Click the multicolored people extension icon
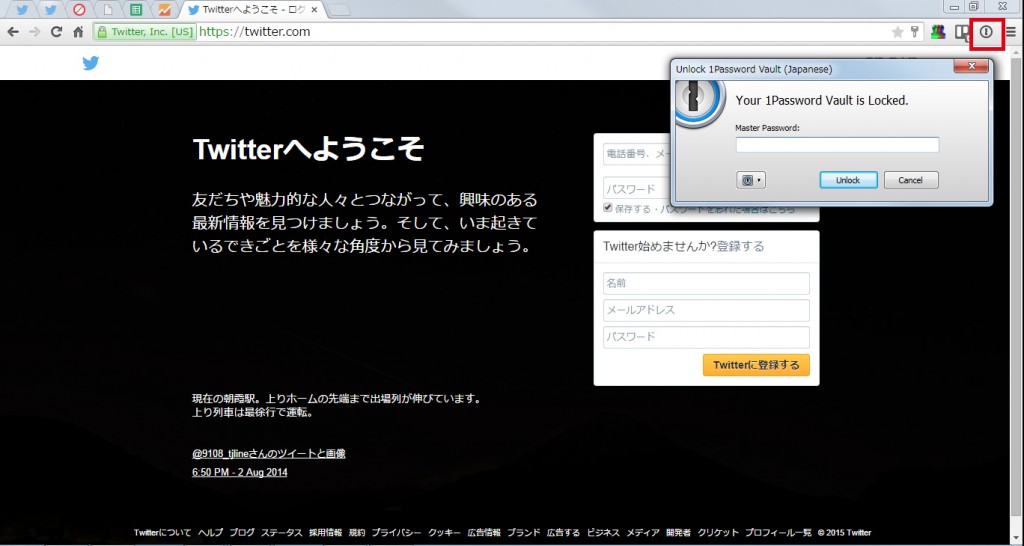 click(938, 31)
